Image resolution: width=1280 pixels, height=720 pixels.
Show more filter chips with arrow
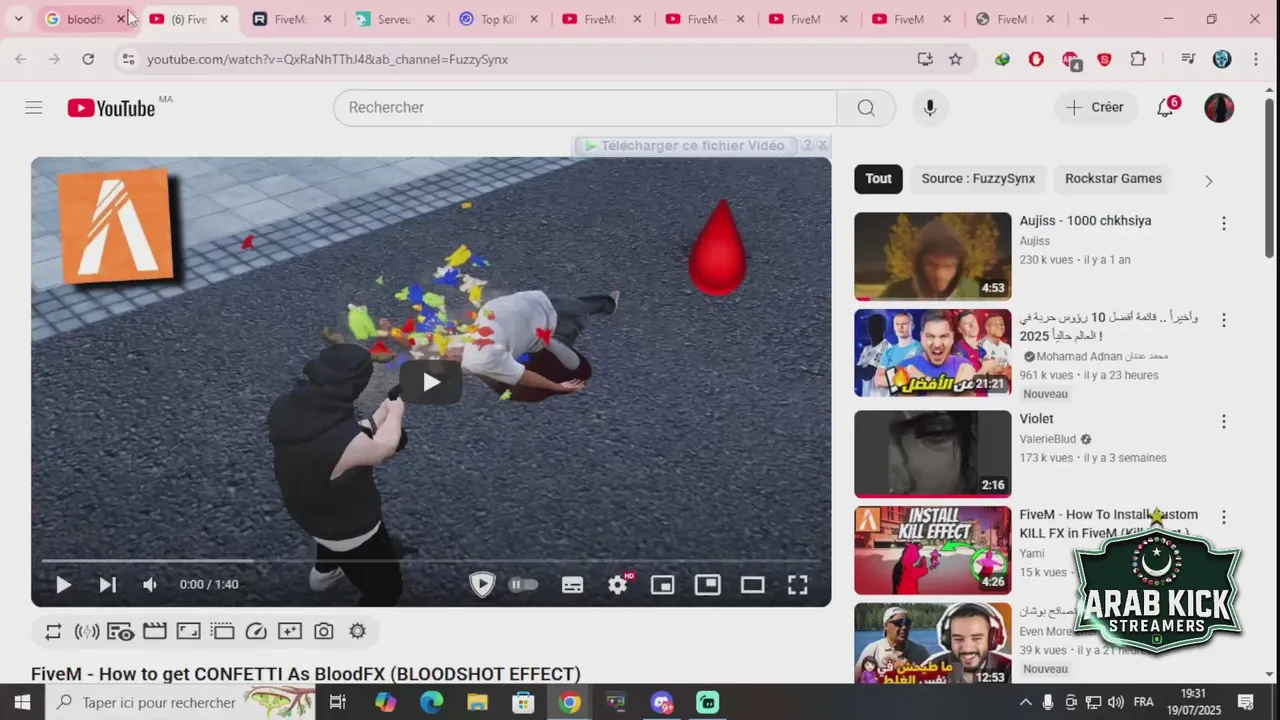(x=1208, y=181)
